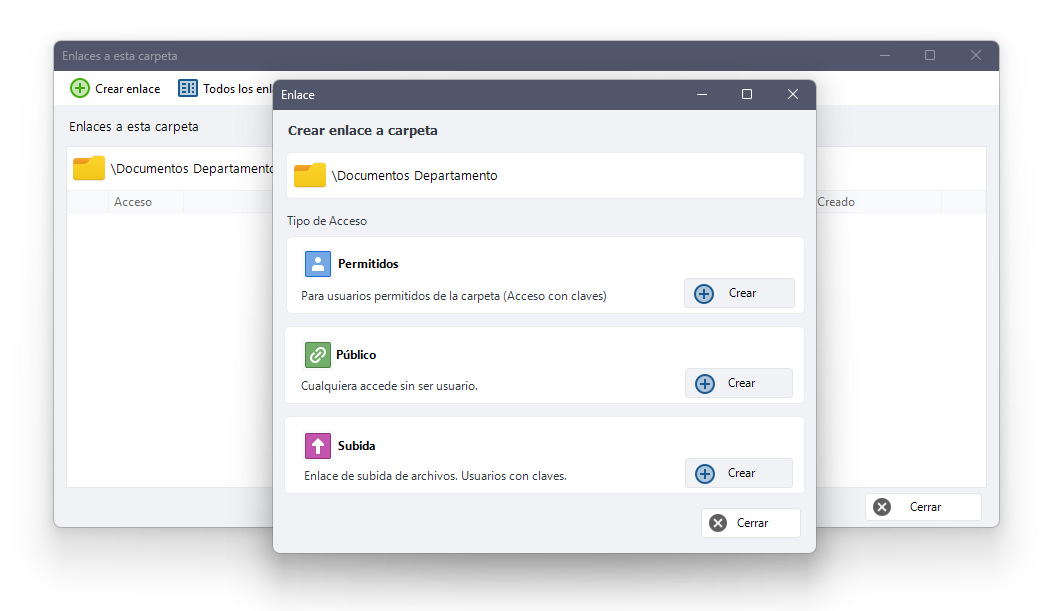Click text 'Para usuarios permitidos de la carpeta'

[x=401, y=296]
